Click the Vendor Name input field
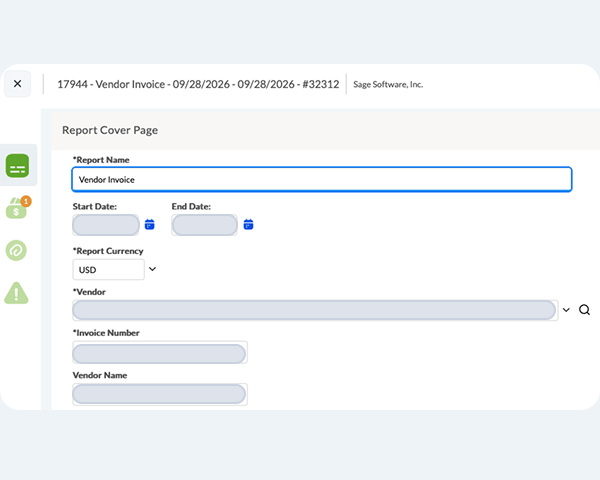Screen dimensions: 600x480 [160, 394]
